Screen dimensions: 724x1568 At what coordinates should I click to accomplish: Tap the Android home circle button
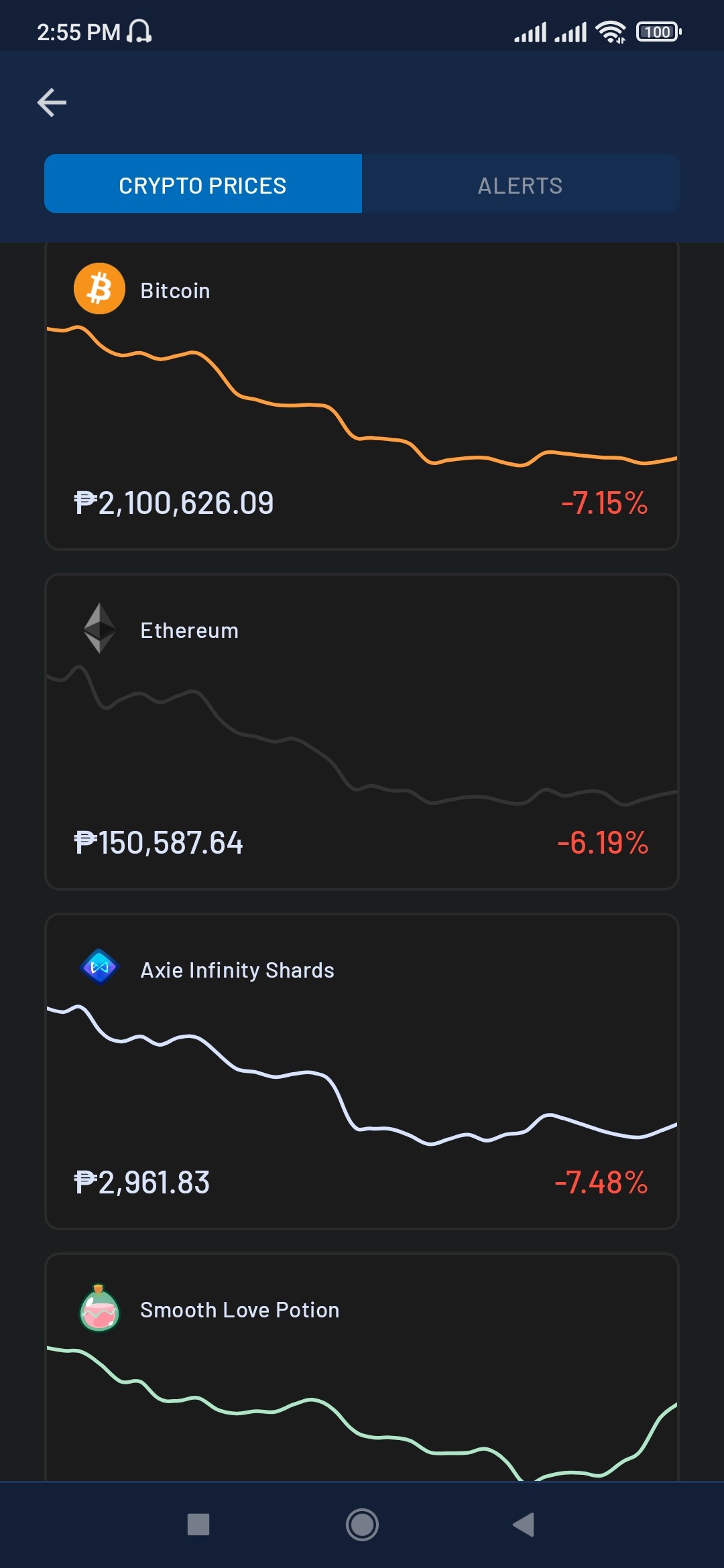coord(362,1524)
